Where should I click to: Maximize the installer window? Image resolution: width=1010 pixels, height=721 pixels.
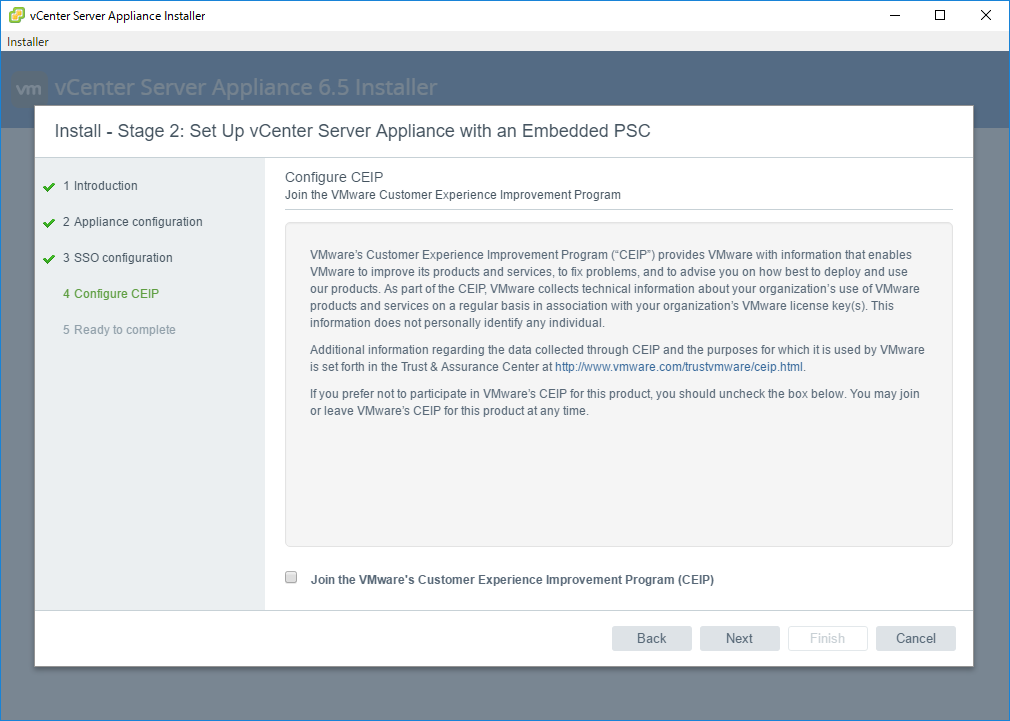pos(940,15)
